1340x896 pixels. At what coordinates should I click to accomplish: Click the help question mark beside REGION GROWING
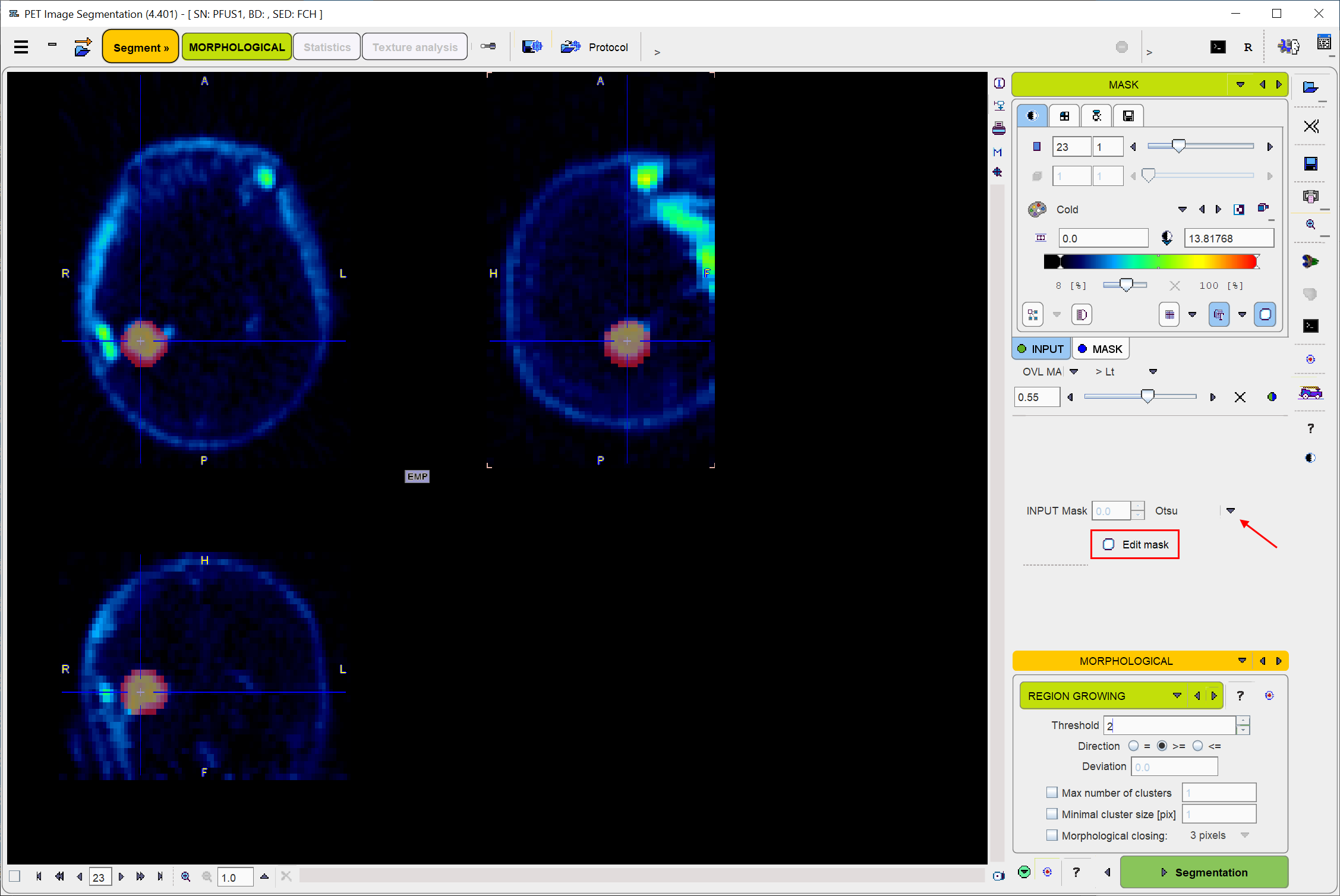[x=1240, y=696]
